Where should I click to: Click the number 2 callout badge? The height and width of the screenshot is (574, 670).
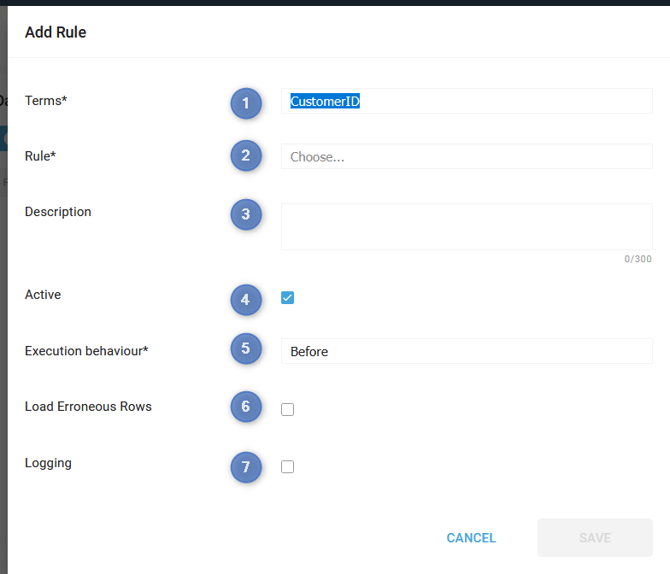pos(246,156)
